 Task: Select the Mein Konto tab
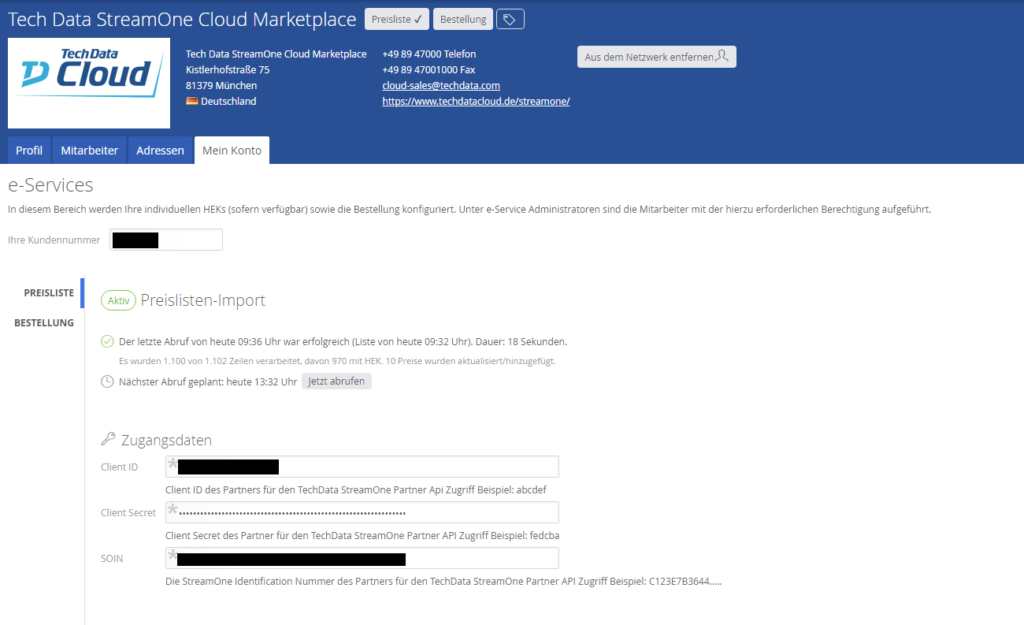point(232,150)
